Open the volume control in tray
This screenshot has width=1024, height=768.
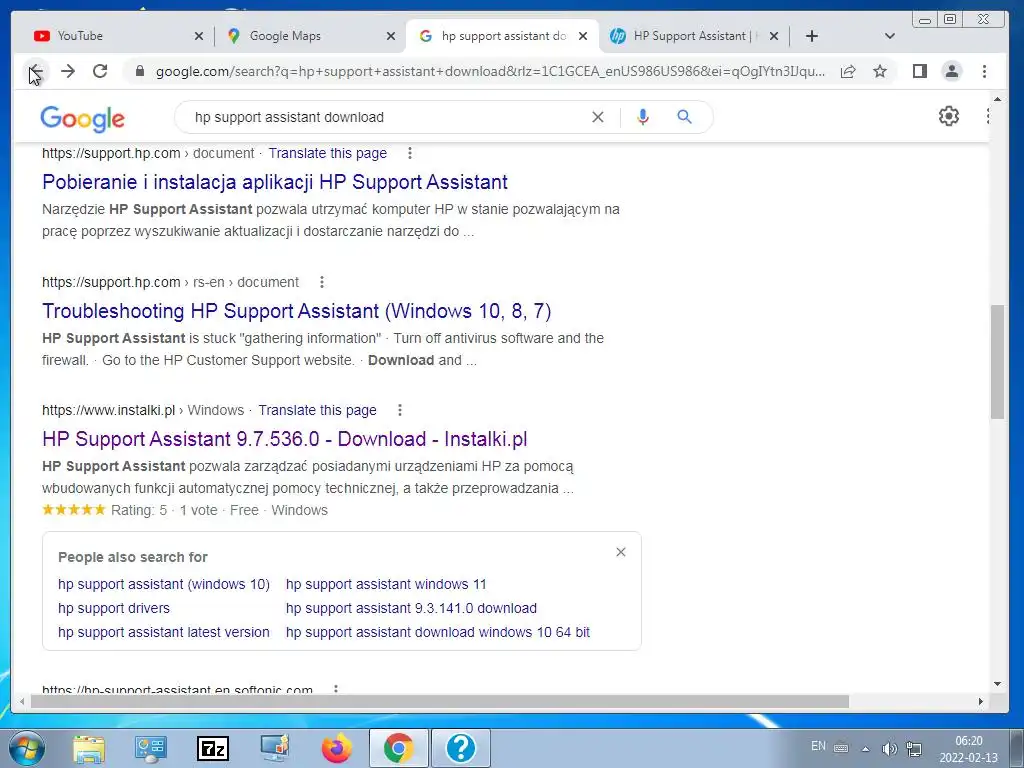(x=888, y=748)
